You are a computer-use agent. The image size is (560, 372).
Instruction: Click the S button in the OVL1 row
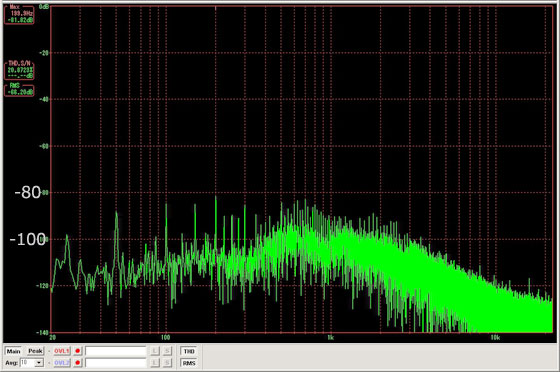point(167,351)
